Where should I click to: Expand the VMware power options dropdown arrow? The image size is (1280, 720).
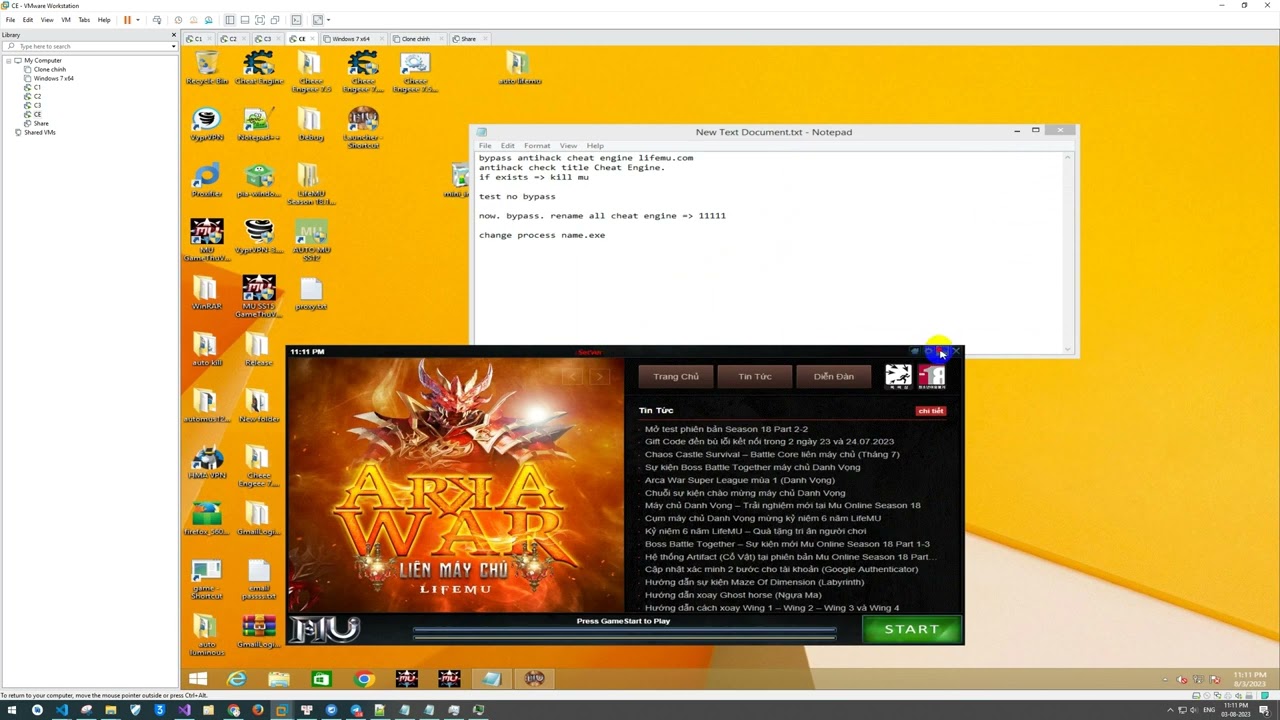[x=137, y=20]
